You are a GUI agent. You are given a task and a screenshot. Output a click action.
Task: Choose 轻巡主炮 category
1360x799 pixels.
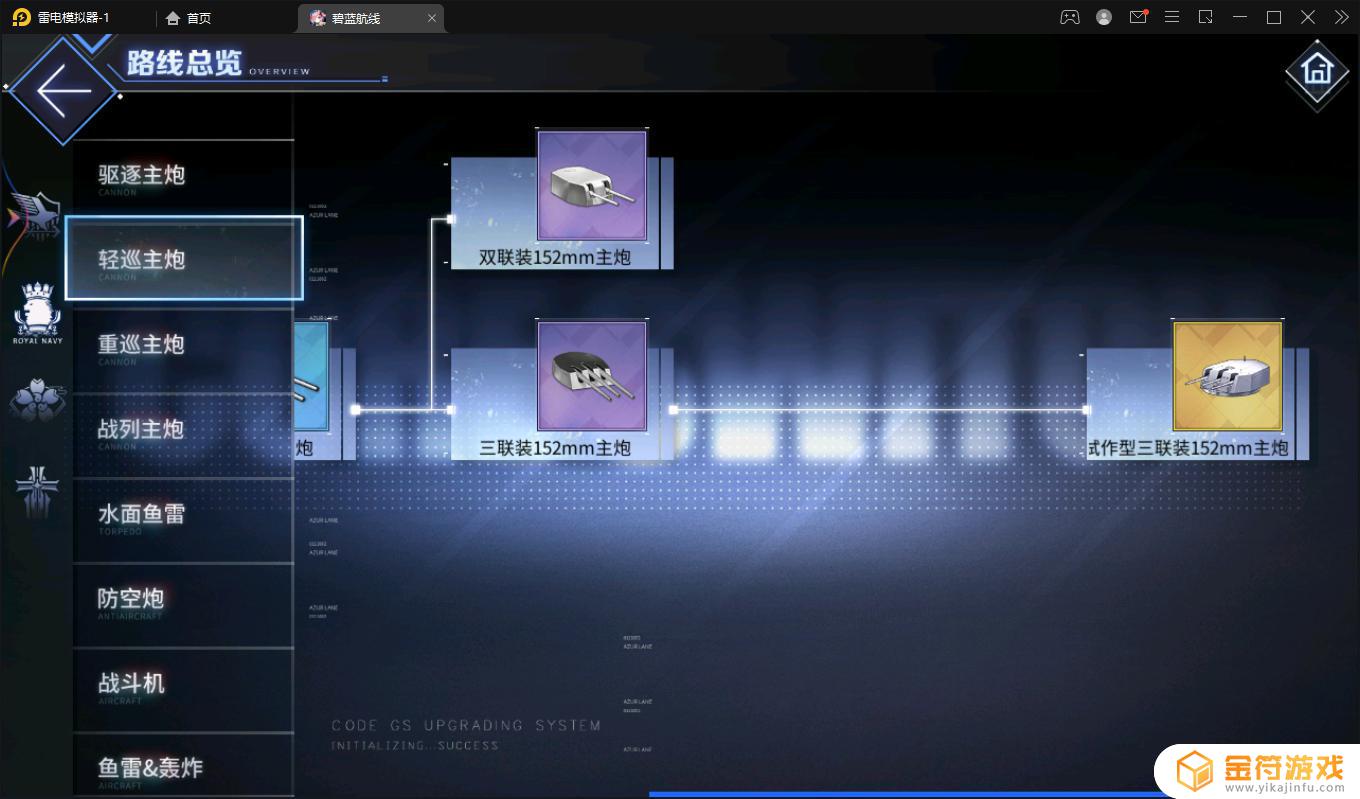tap(184, 258)
